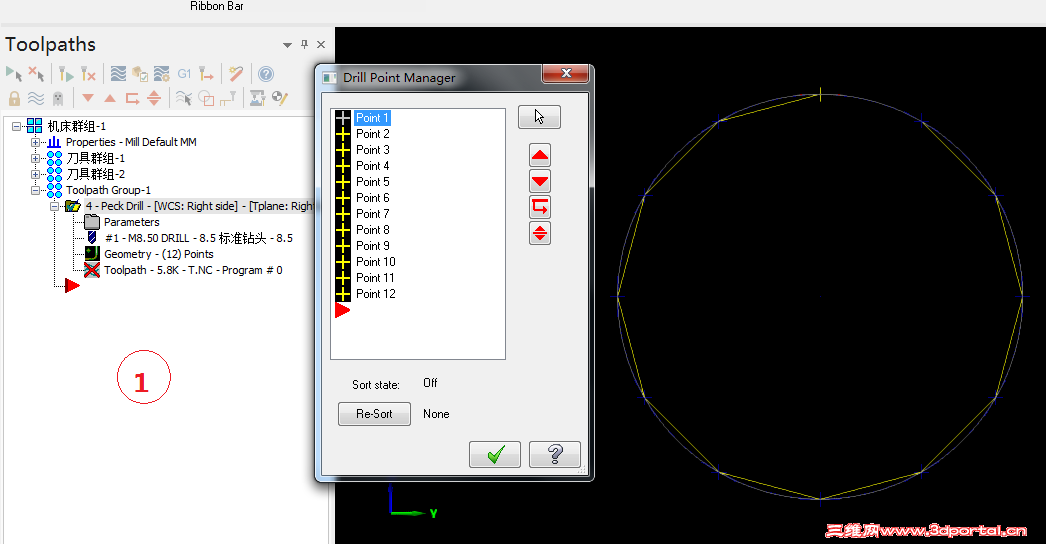Toggle locking with padlock icon
Viewport: 1046px width, 544px height.
click(14, 98)
